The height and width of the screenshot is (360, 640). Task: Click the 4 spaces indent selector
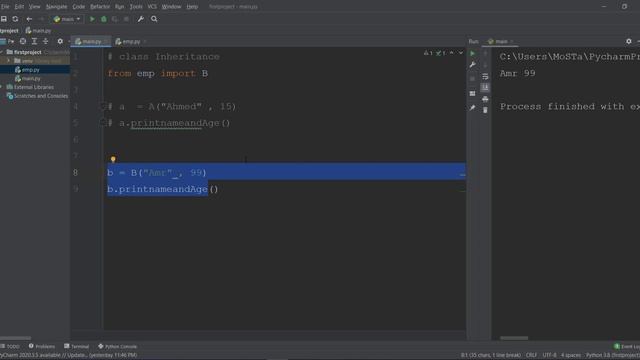pyautogui.click(x=571, y=355)
